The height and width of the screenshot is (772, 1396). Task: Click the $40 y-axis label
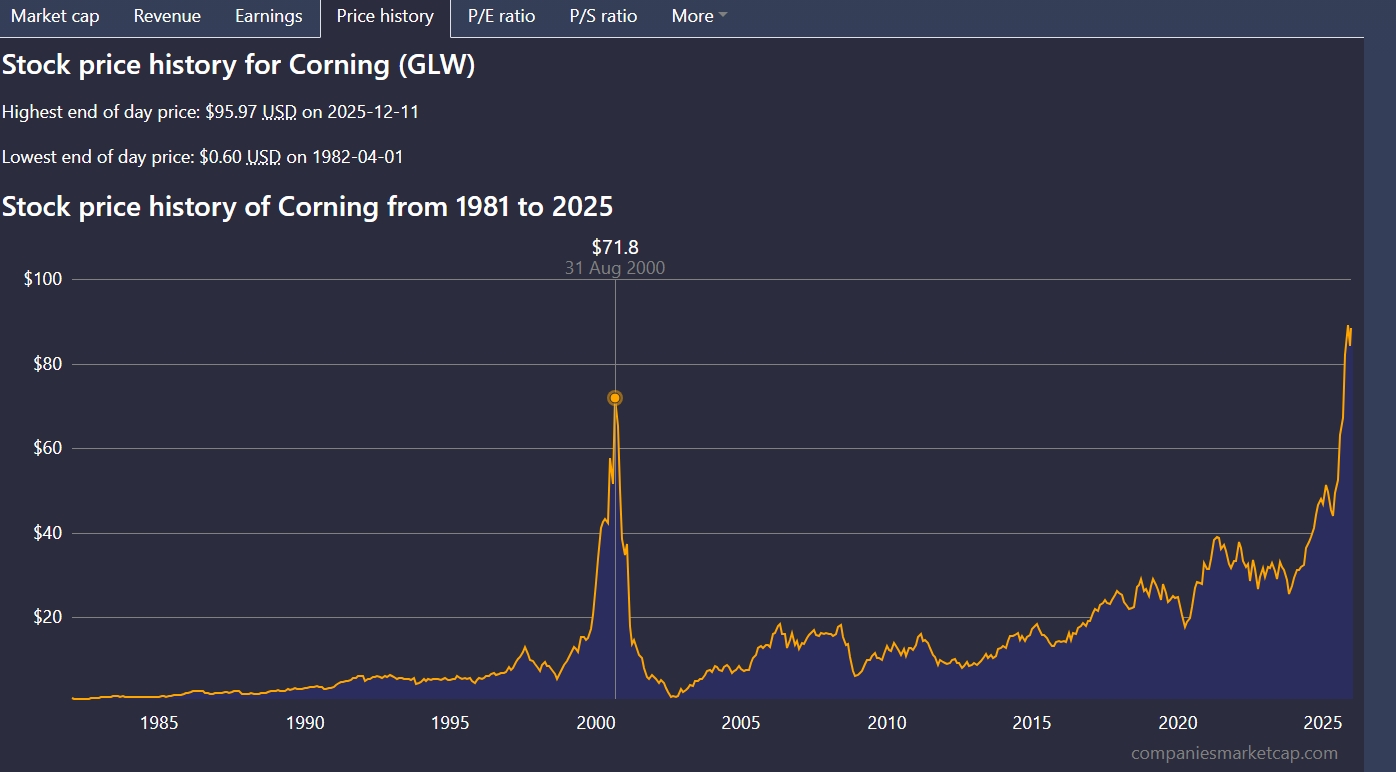(47, 533)
